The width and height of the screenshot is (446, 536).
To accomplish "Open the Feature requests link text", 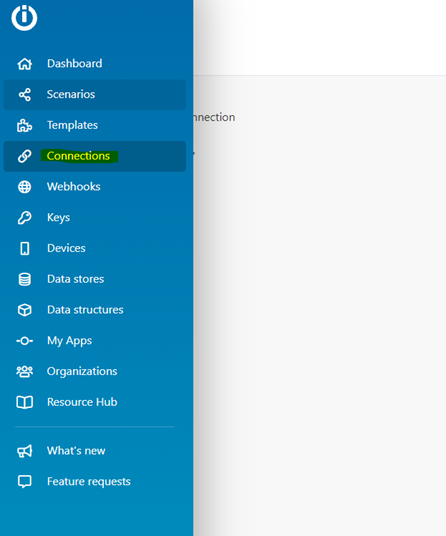I will [x=89, y=482].
